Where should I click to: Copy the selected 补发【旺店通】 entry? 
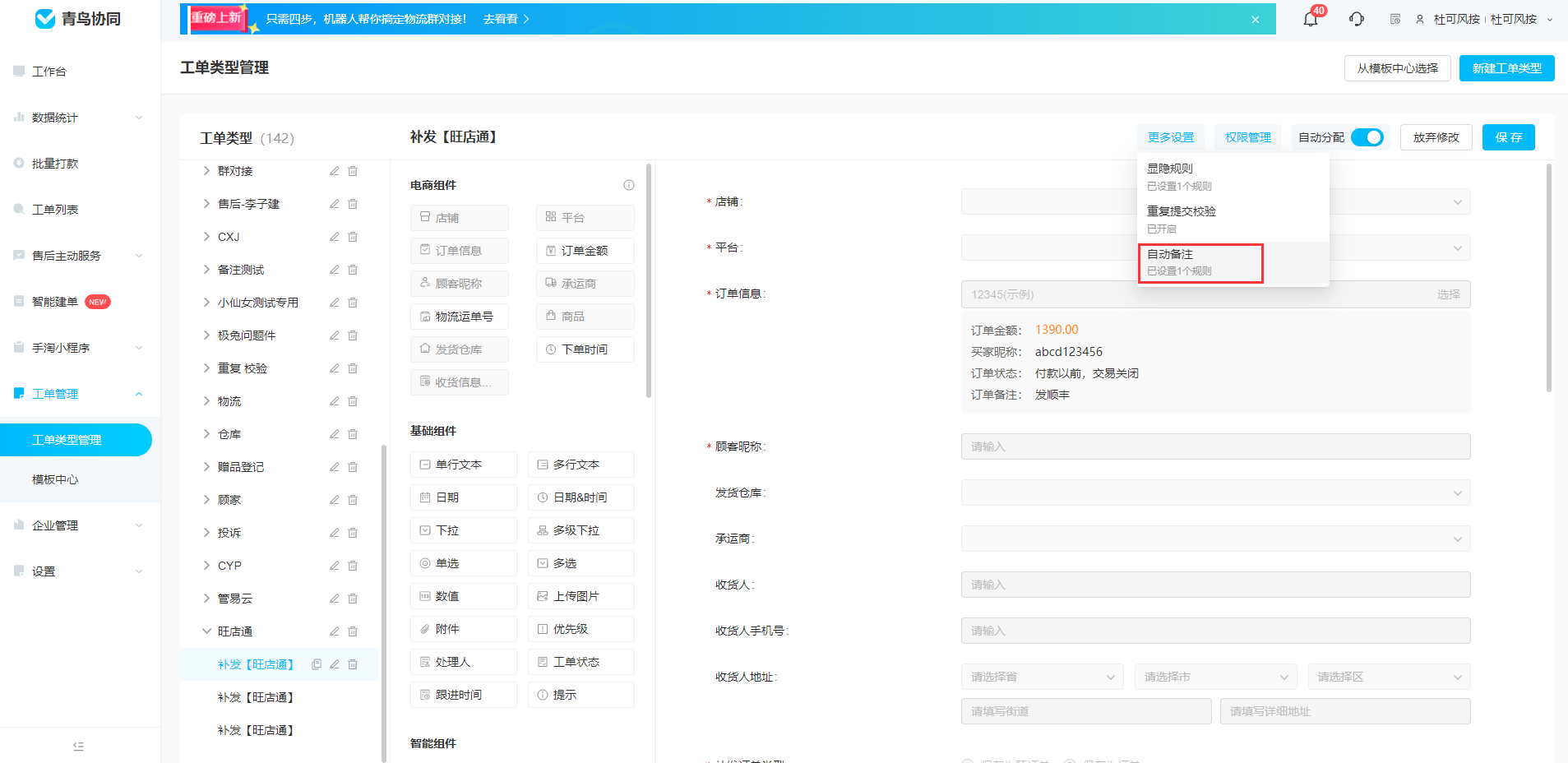(x=317, y=664)
